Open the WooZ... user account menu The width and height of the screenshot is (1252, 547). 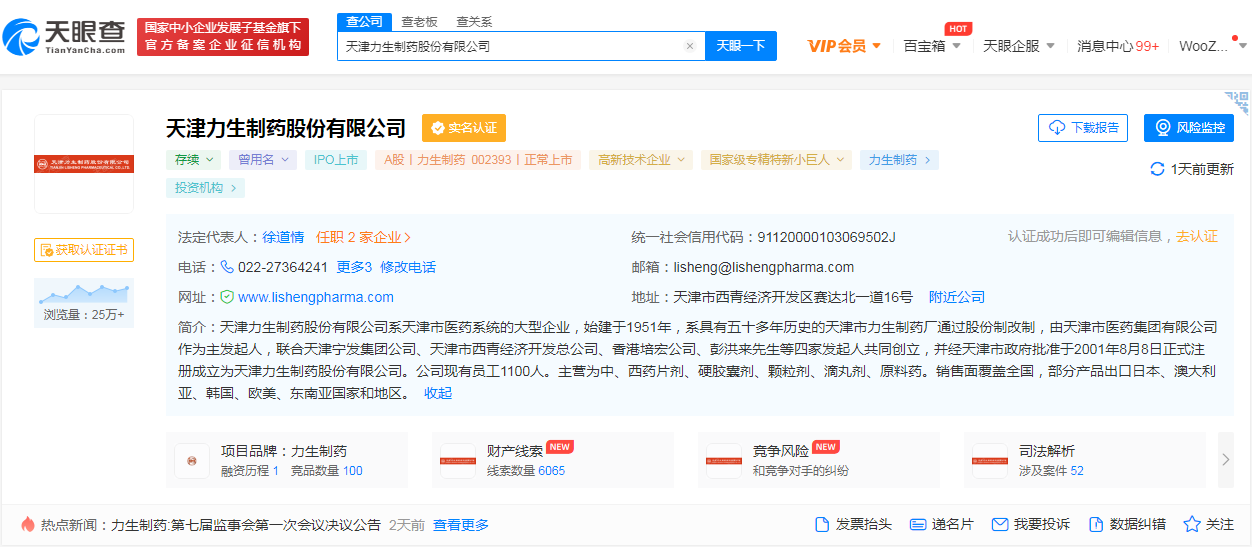(1212, 46)
